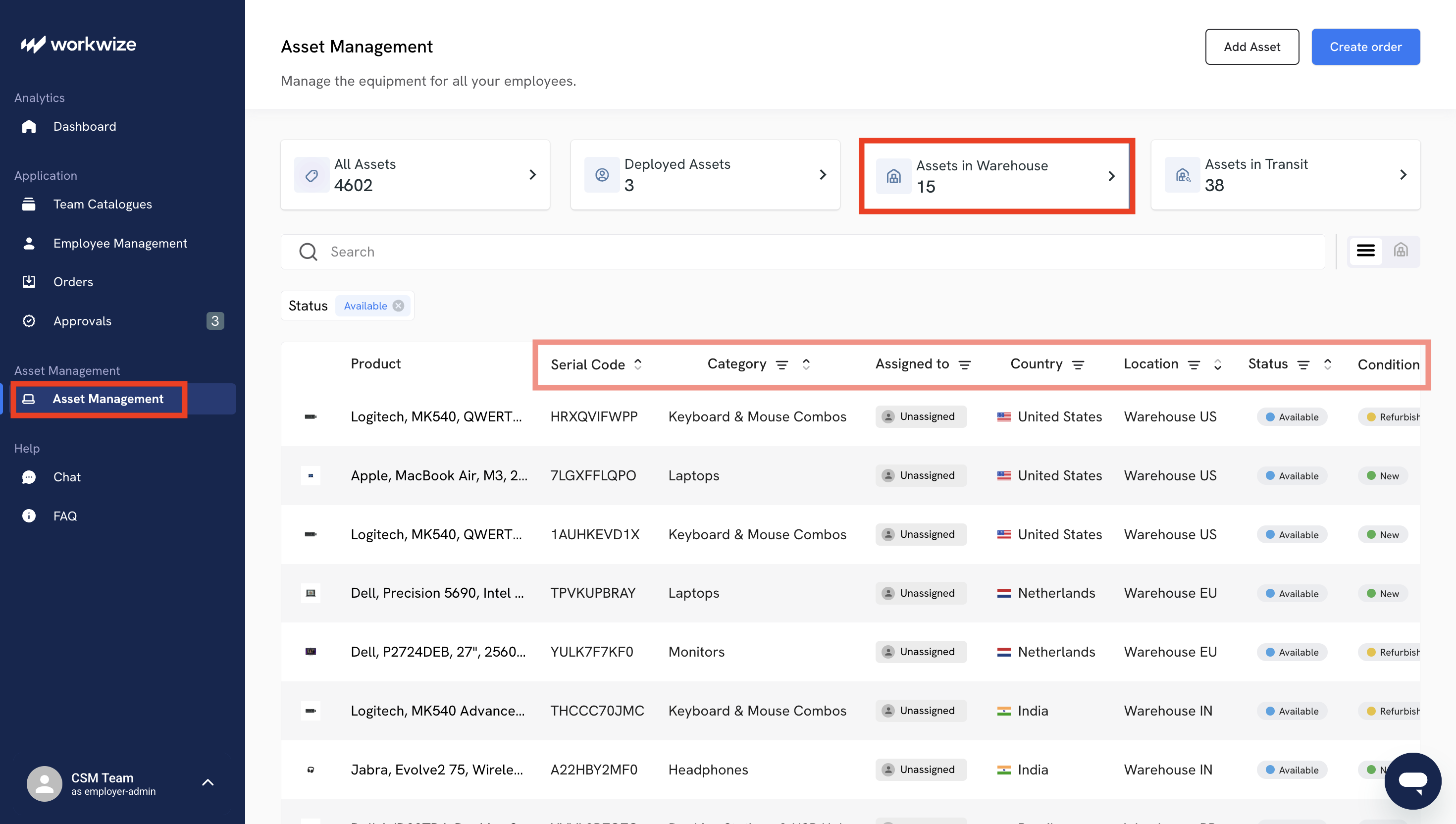Image resolution: width=1456 pixels, height=824 pixels.
Task: Click New condition in TPVKUPBRAY row
Action: [x=1382, y=593]
